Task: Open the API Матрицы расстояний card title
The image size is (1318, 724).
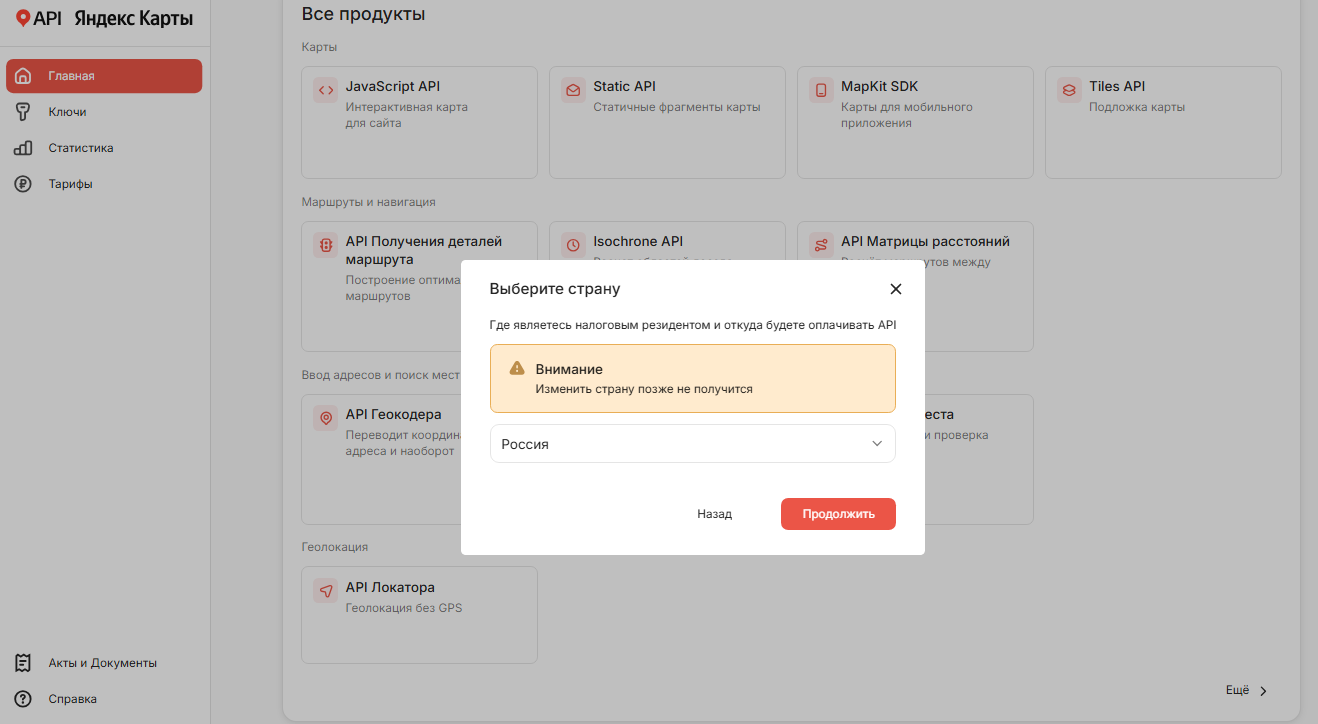Action: 926,241
